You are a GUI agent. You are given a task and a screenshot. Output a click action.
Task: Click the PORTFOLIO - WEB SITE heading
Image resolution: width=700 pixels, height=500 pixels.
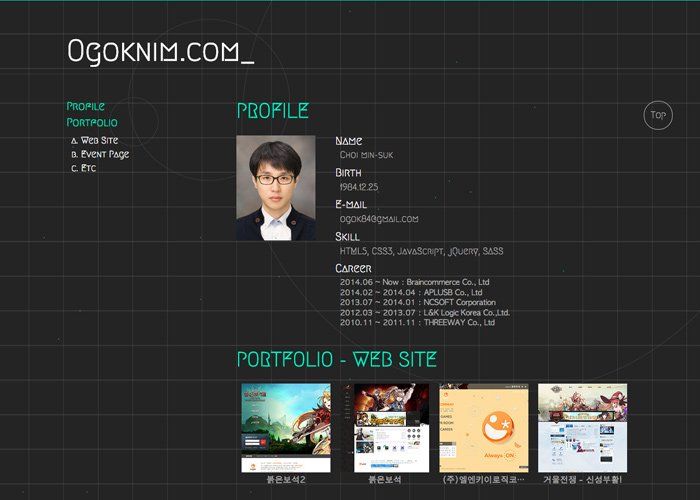tap(337, 359)
